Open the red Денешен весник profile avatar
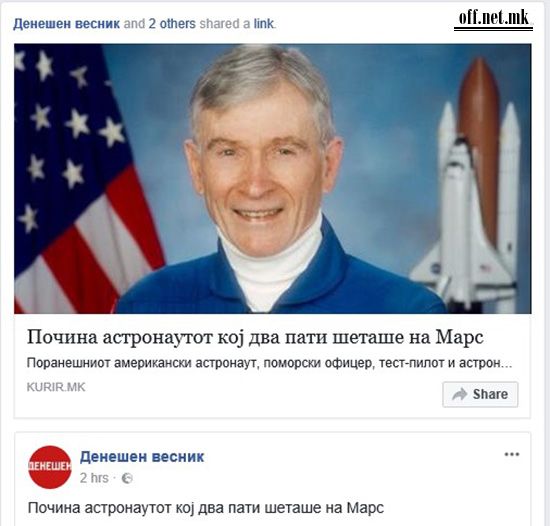The height and width of the screenshot is (526, 550). [x=50, y=467]
